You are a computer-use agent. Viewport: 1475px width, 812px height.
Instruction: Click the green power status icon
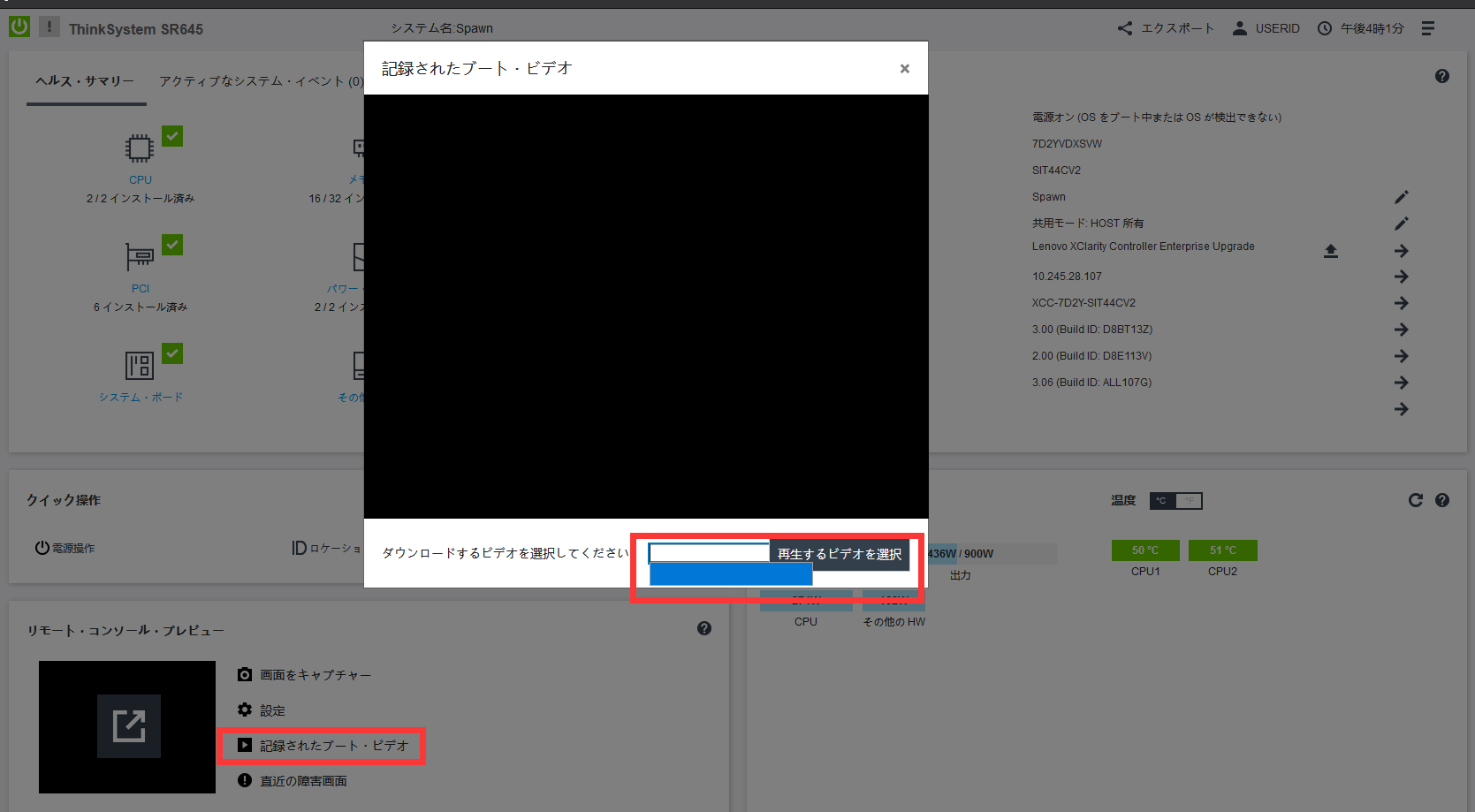click(x=19, y=27)
